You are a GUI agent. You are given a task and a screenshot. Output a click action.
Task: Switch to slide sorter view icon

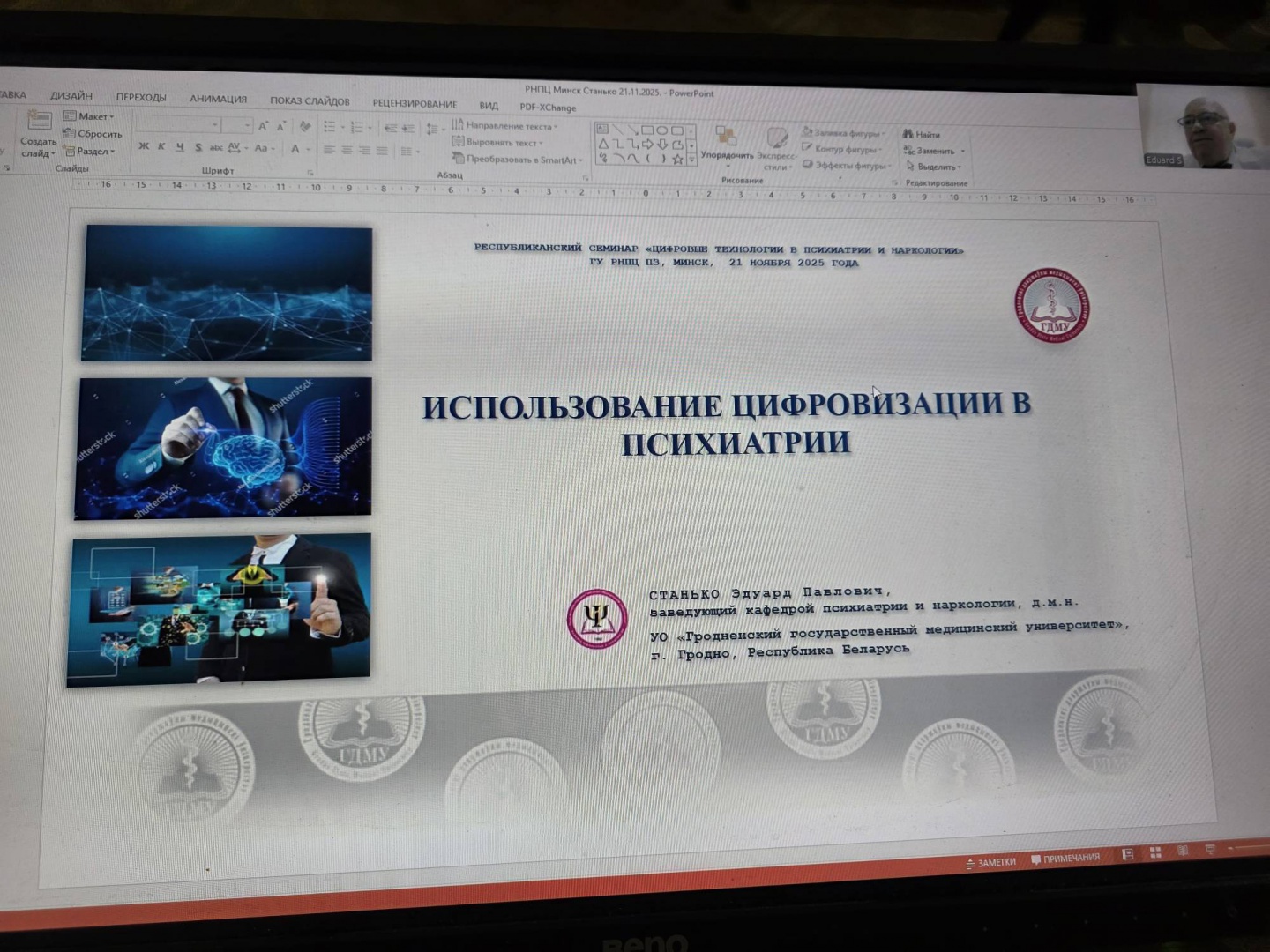[1155, 852]
